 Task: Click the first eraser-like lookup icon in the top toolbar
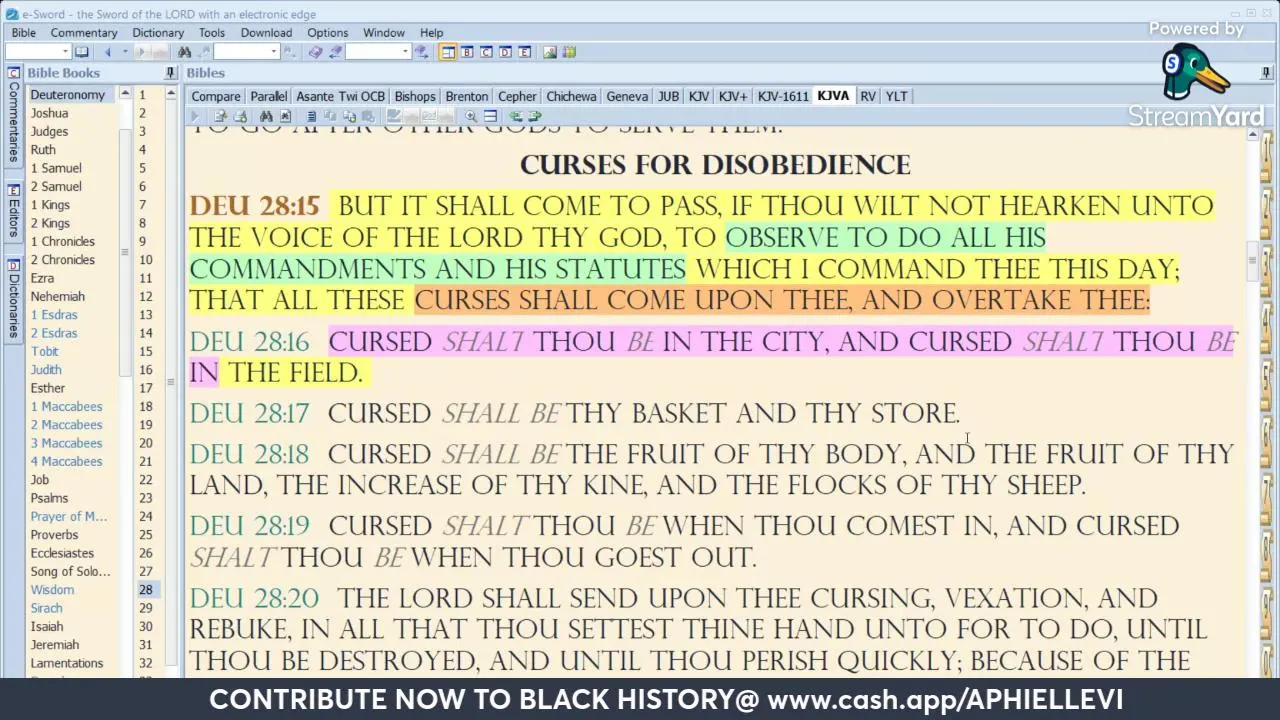click(315, 52)
